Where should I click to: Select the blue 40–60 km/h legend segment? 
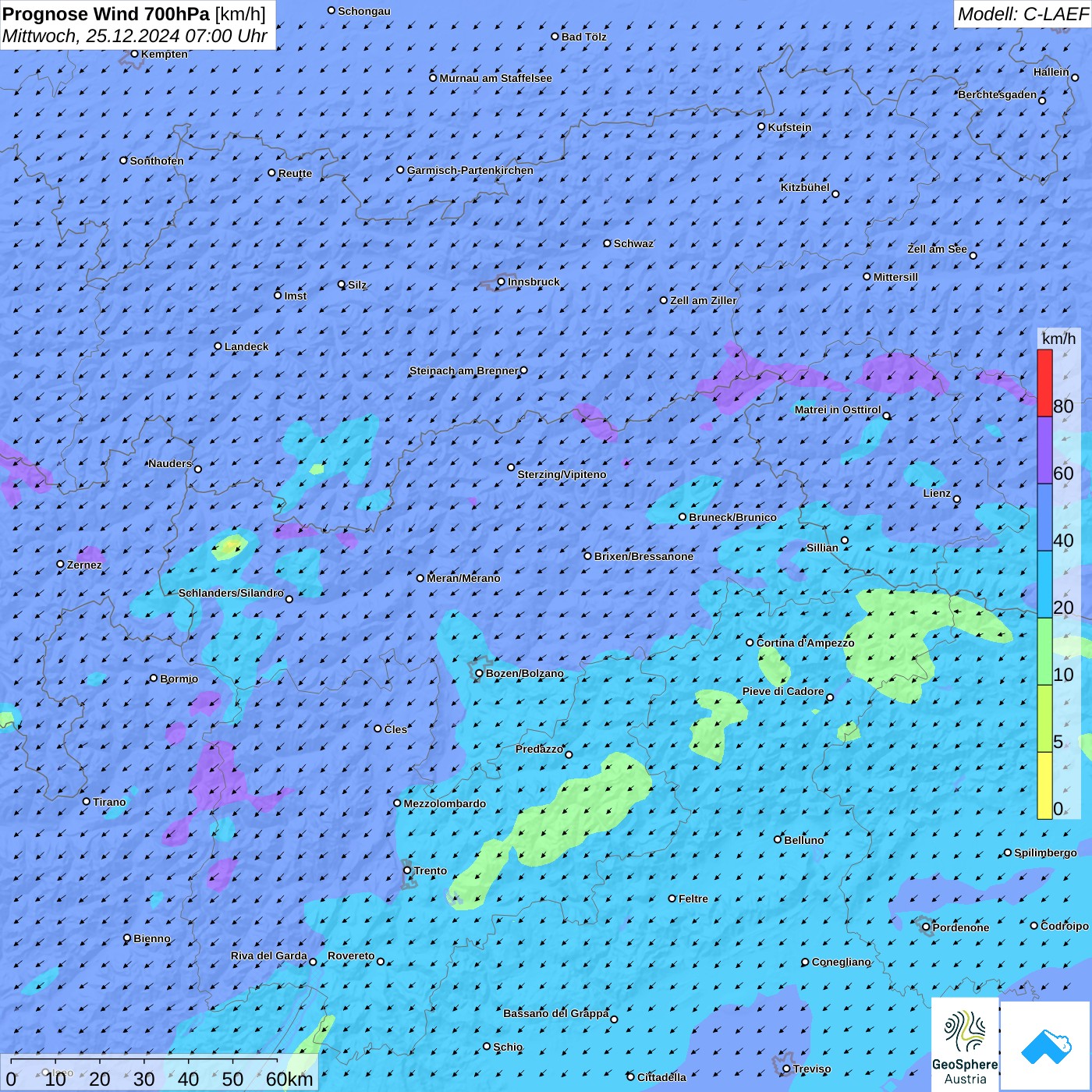[x=1044, y=518]
